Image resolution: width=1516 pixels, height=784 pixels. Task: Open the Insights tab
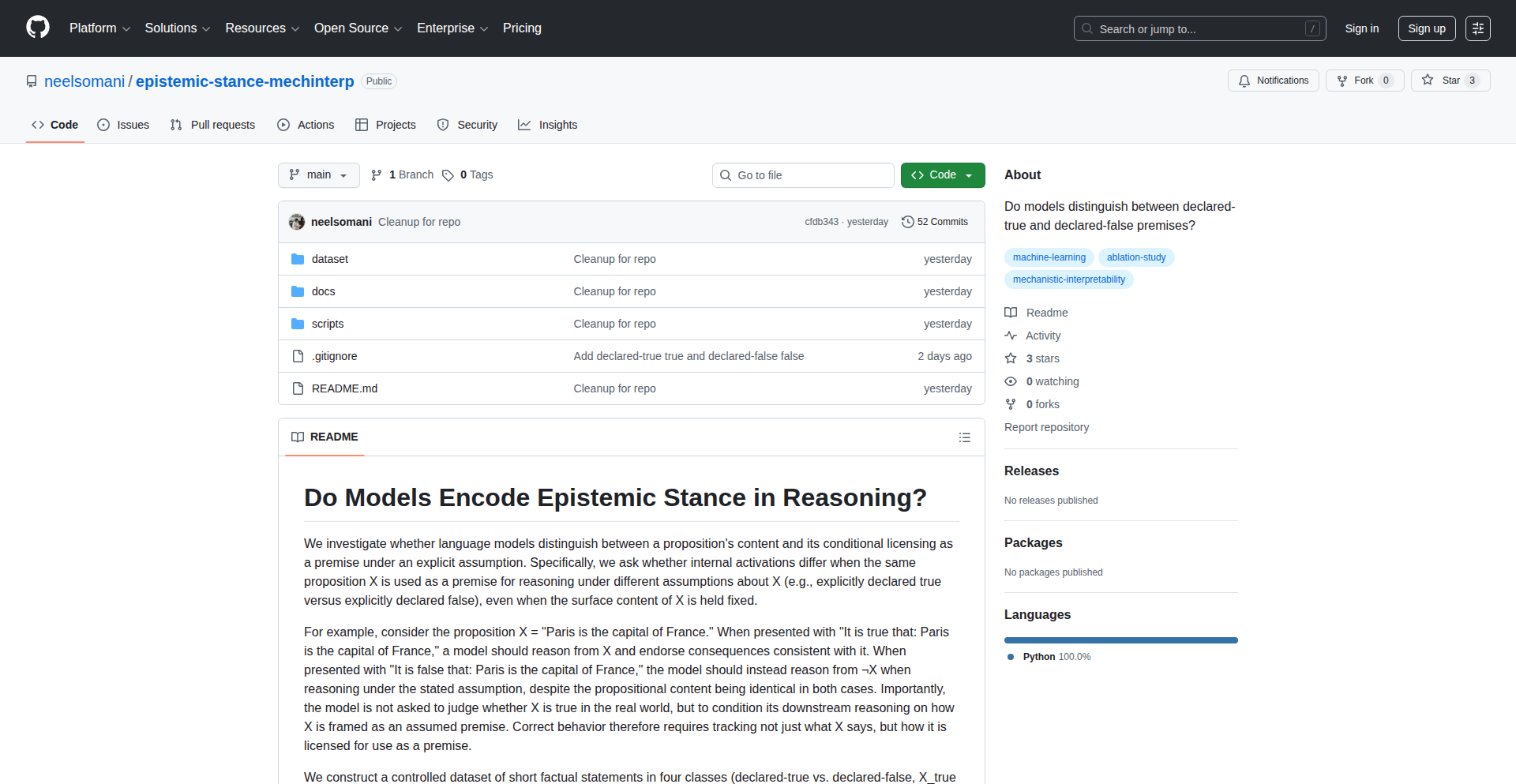click(x=548, y=125)
